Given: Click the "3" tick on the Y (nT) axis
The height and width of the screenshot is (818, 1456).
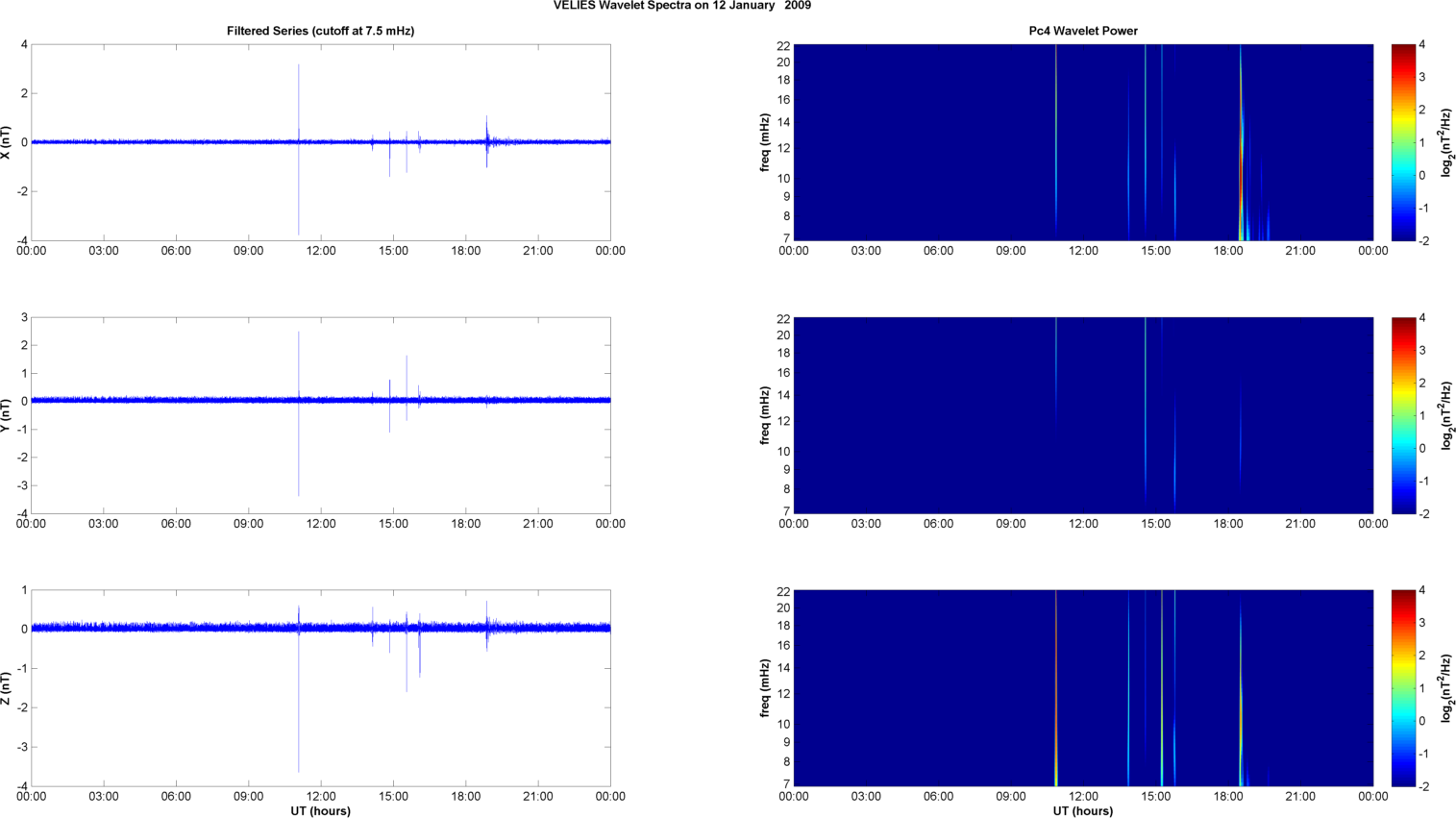Looking at the screenshot, I should pos(24,318).
